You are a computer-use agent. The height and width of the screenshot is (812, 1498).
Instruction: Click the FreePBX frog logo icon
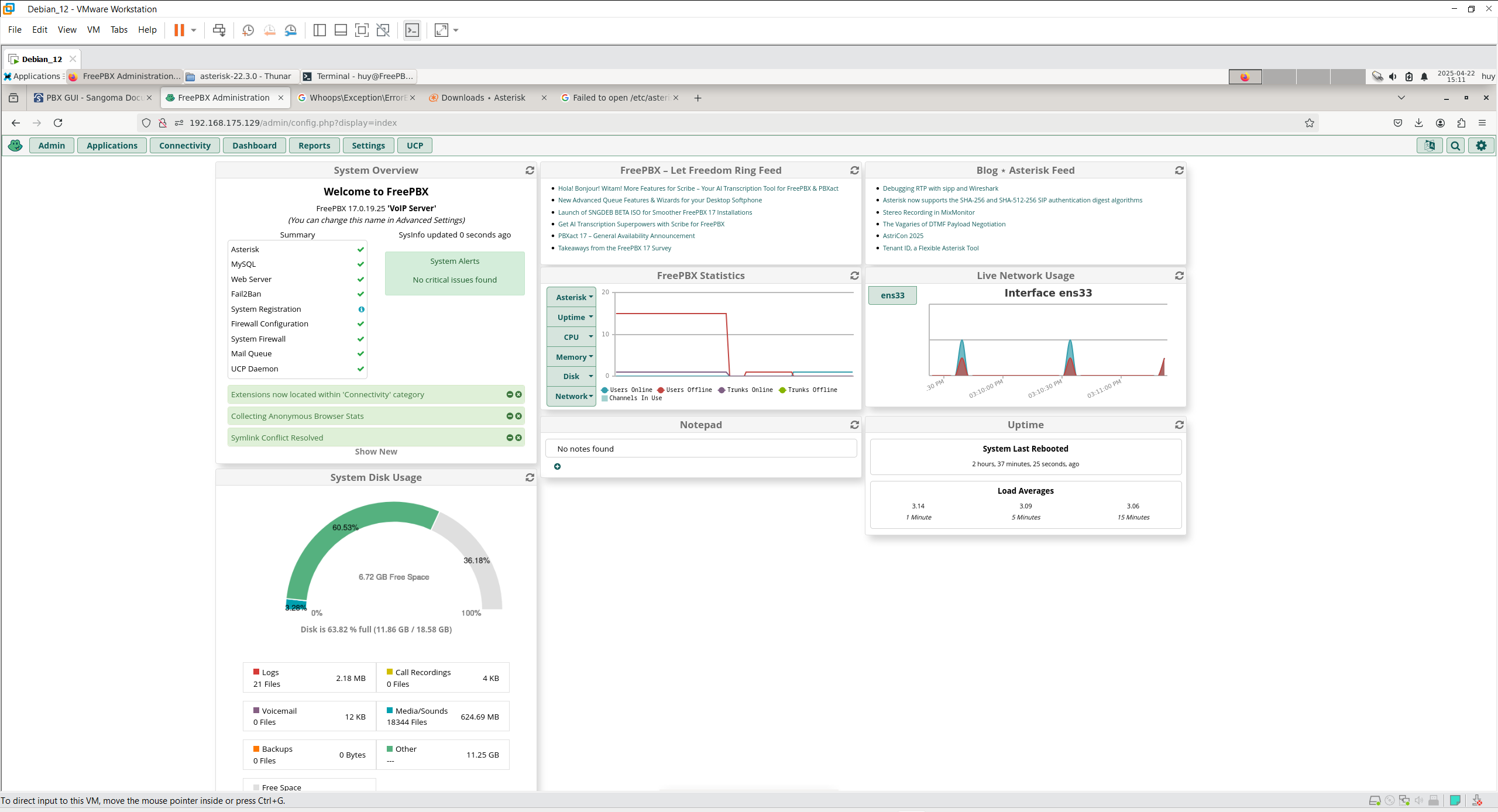click(15, 146)
